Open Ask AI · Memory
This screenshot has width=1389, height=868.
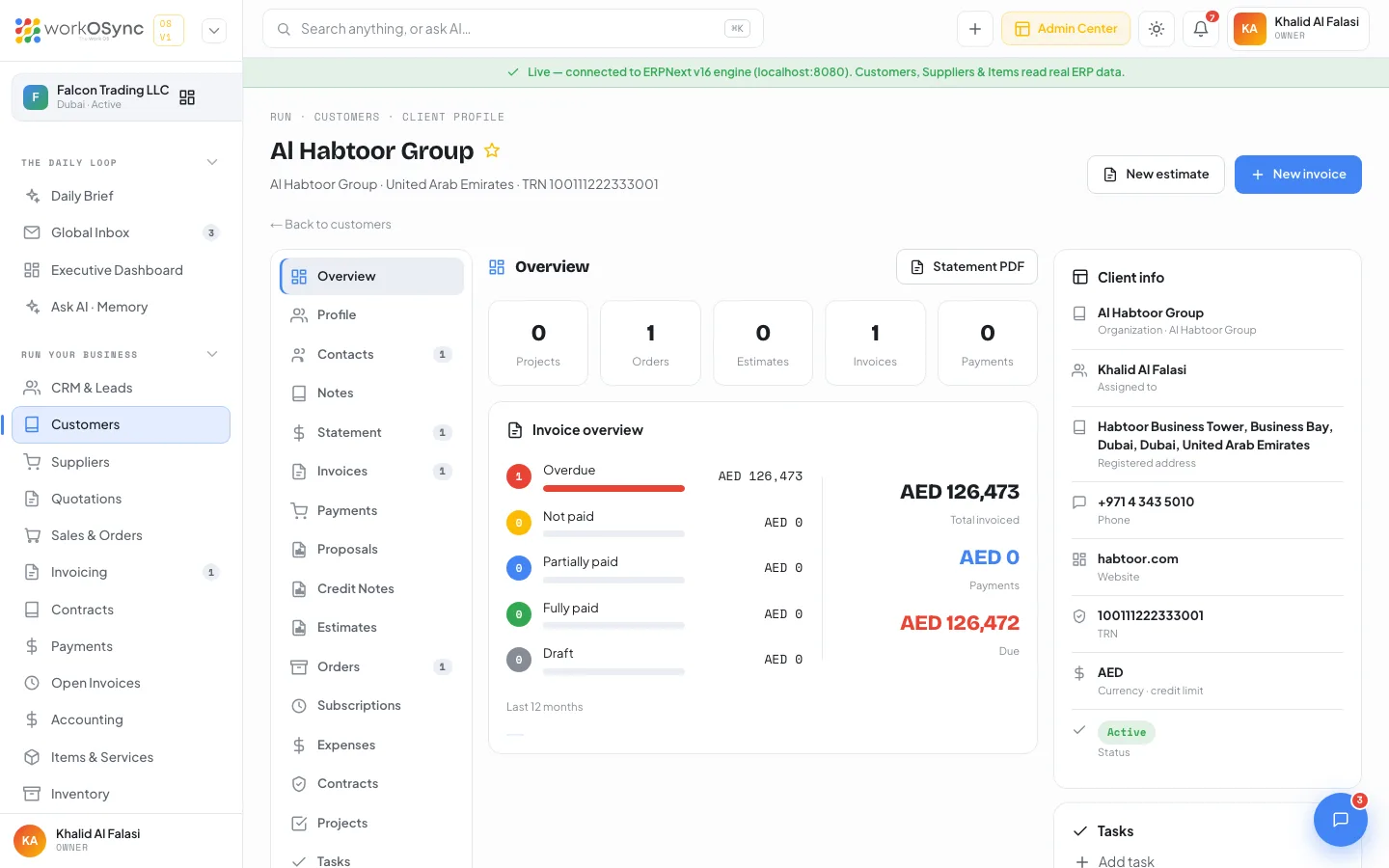coord(121,307)
